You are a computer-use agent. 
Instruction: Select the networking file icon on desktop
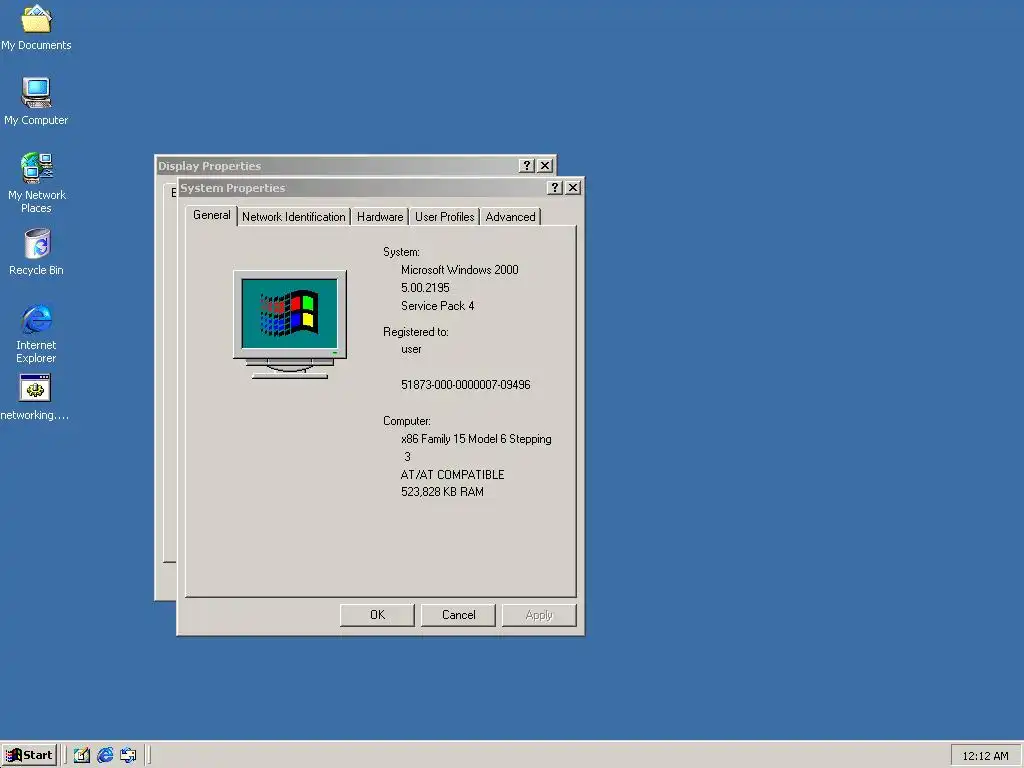pos(35,396)
